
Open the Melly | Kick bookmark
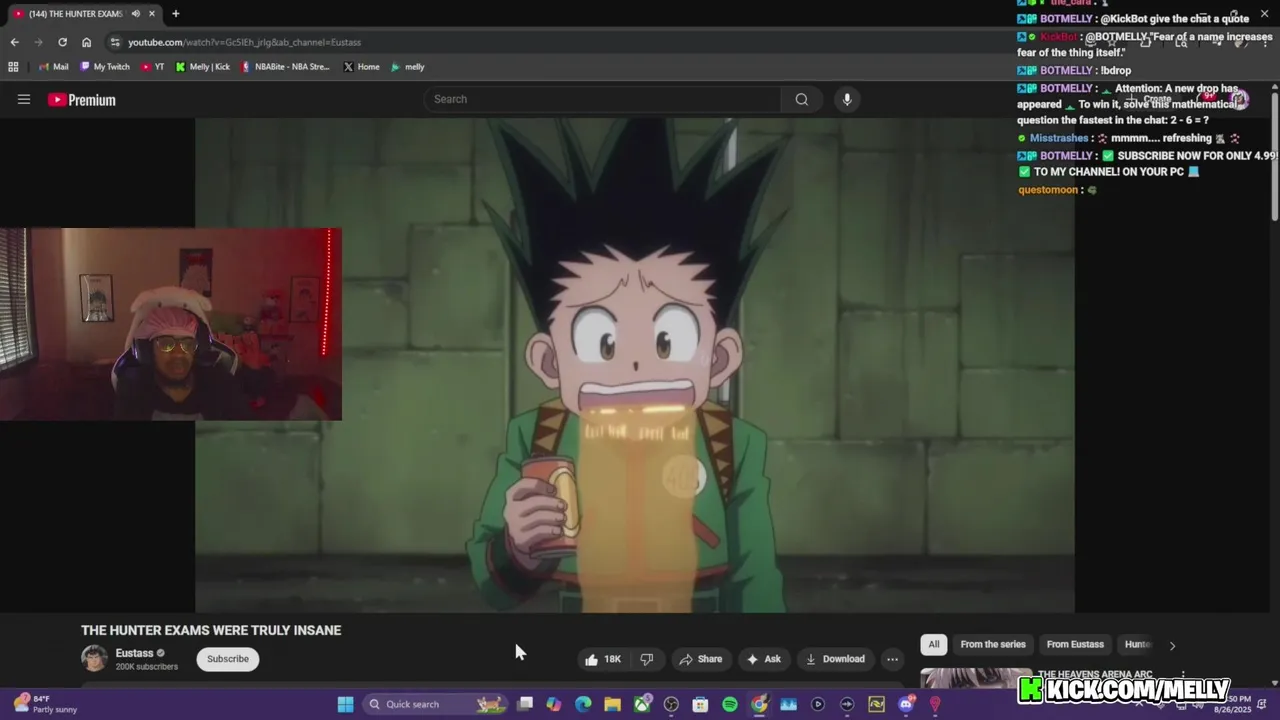tap(203, 67)
